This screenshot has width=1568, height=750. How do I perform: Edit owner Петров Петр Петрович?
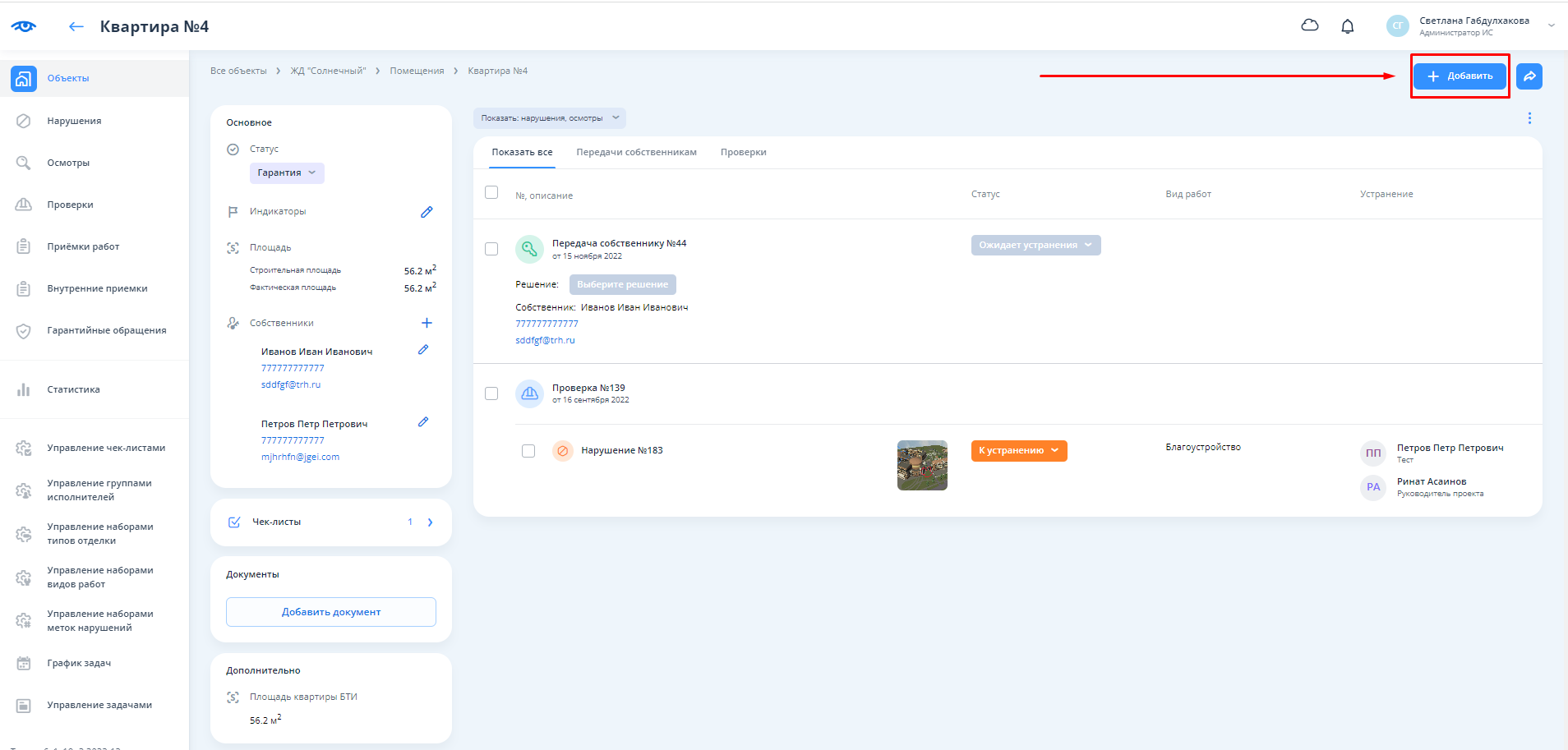tap(423, 422)
